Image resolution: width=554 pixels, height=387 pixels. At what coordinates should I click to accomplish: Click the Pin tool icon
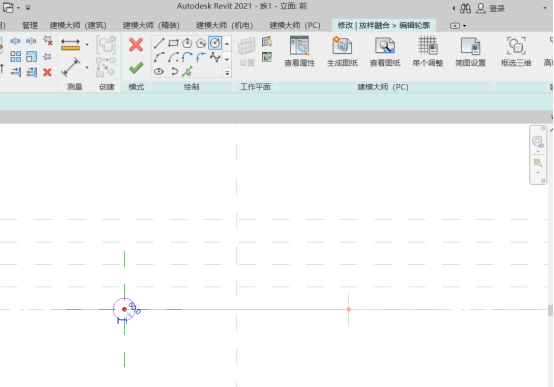pyautogui.click(x=47, y=57)
